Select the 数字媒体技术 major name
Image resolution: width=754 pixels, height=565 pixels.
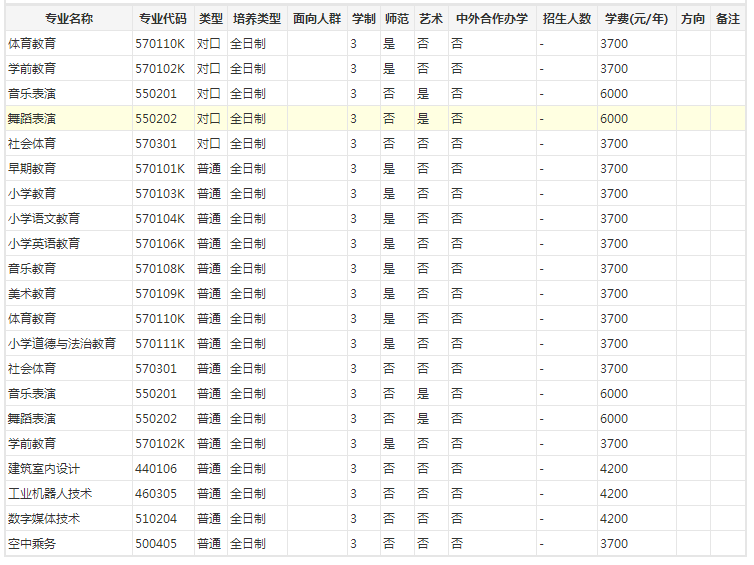click(x=44, y=519)
